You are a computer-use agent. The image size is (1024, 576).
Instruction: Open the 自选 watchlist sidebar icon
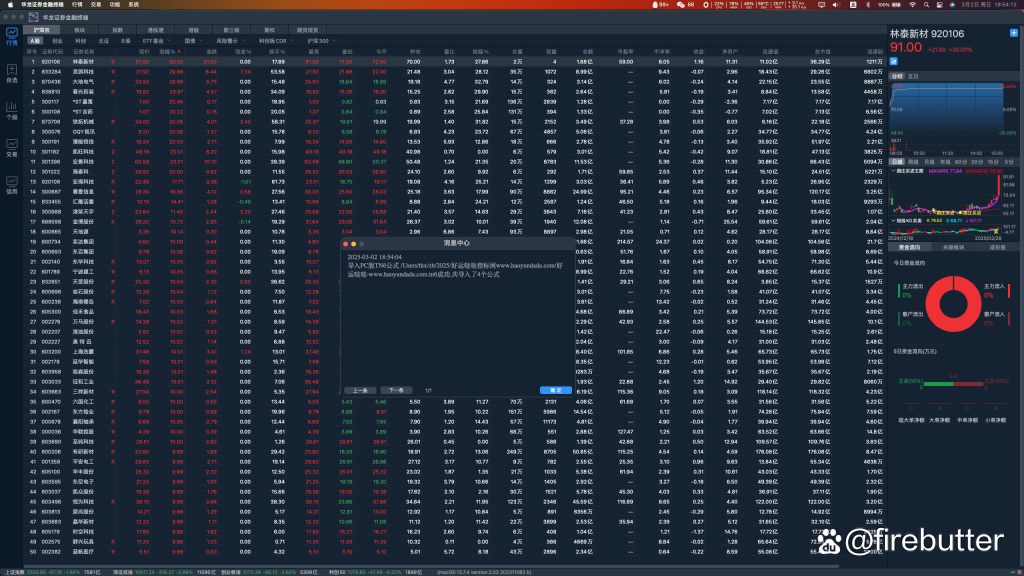pos(11,75)
